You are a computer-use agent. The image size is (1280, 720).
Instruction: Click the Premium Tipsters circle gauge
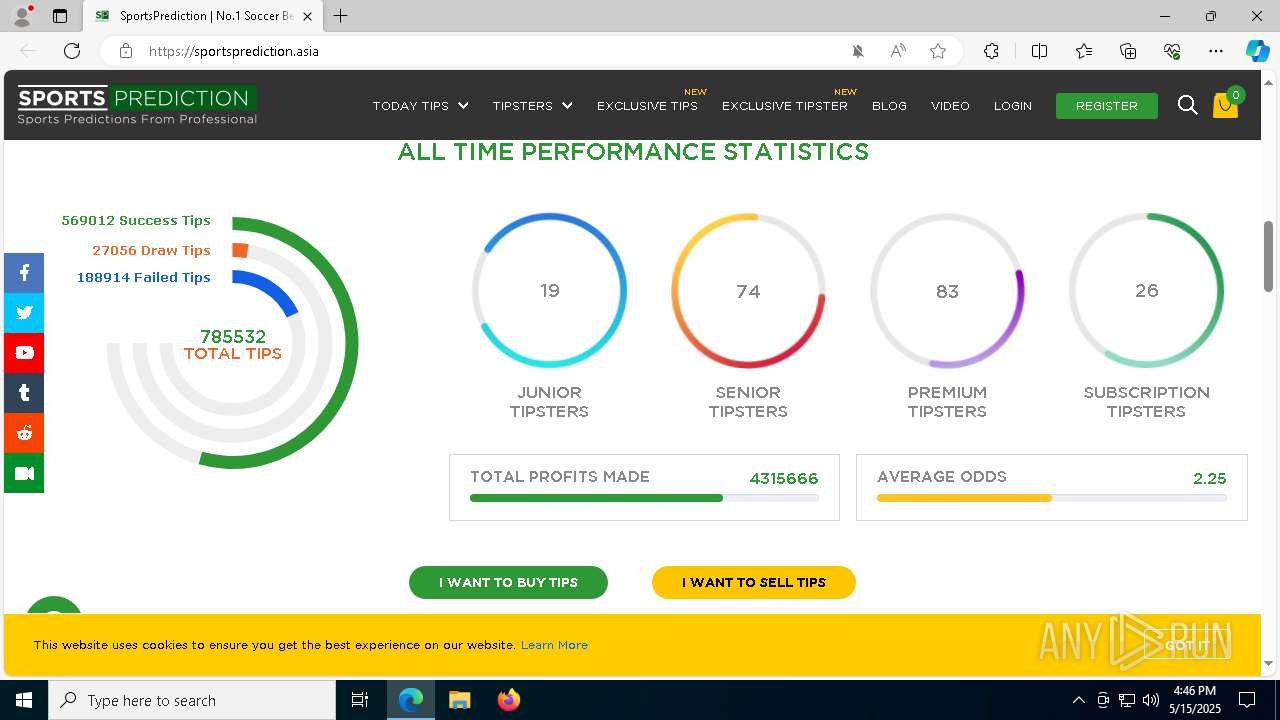947,290
